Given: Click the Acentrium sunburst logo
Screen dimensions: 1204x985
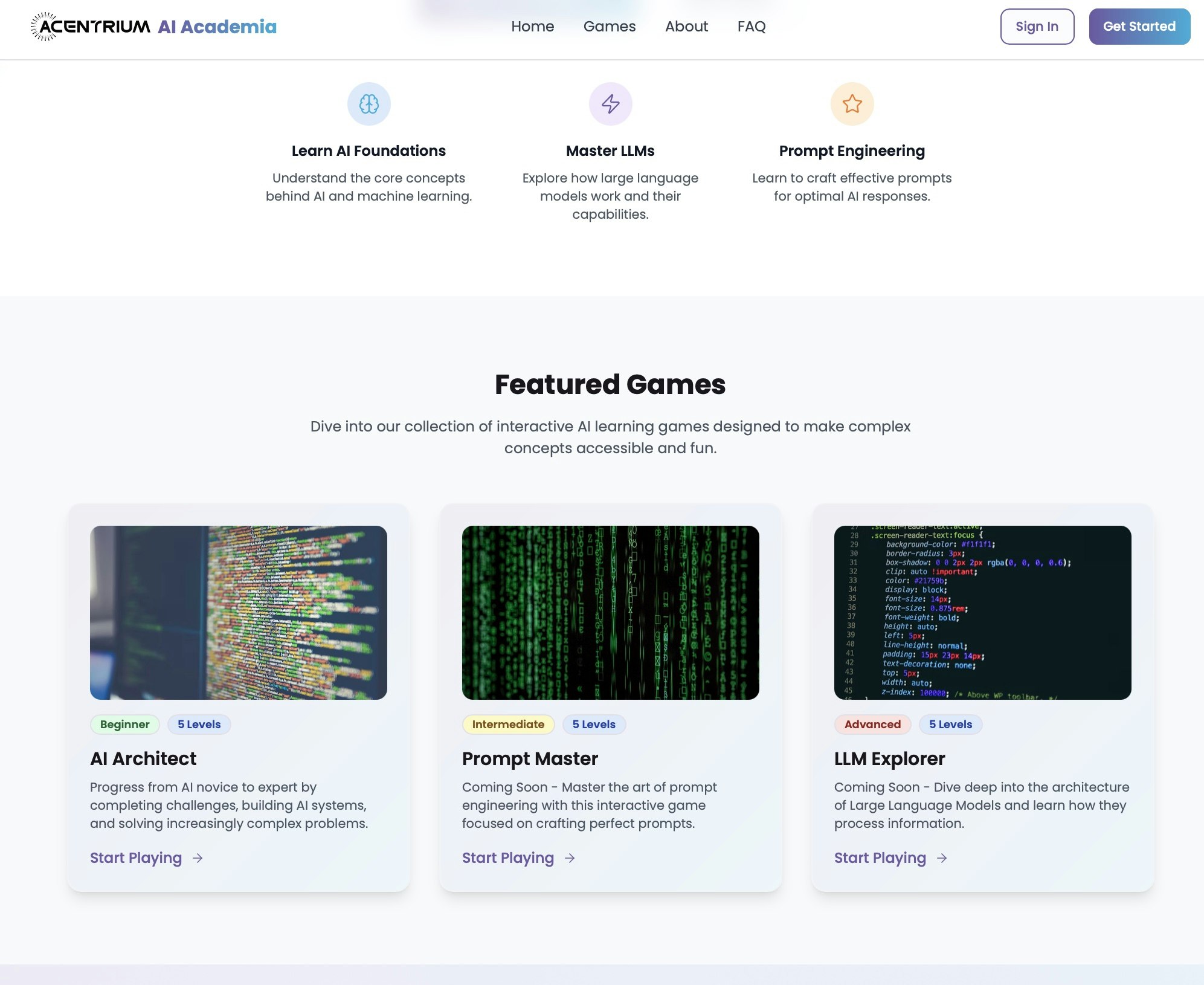Looking at the screenshot, I should click(x=43, y=27).
